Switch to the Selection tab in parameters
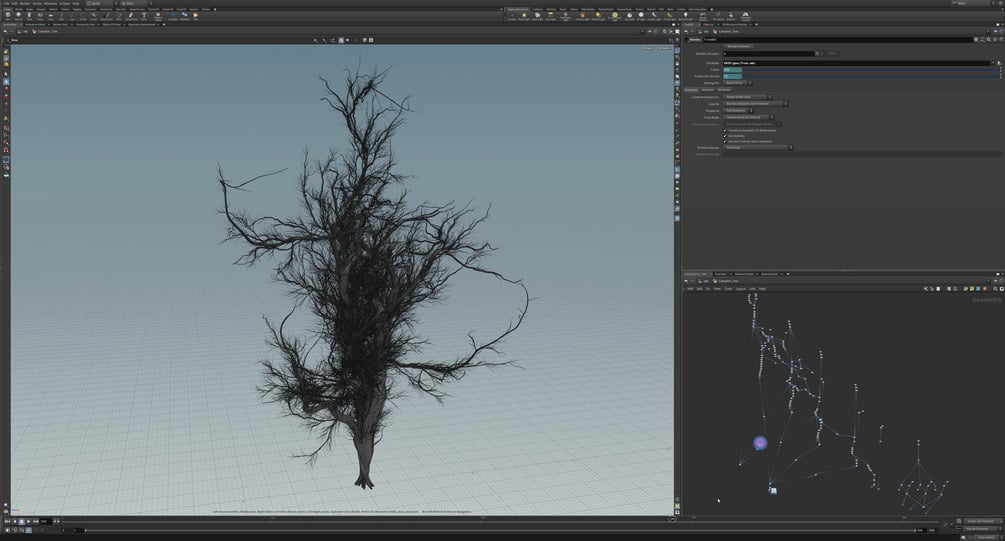The width and height of the screenshot is (1005, 541). [x=705, y=89]
